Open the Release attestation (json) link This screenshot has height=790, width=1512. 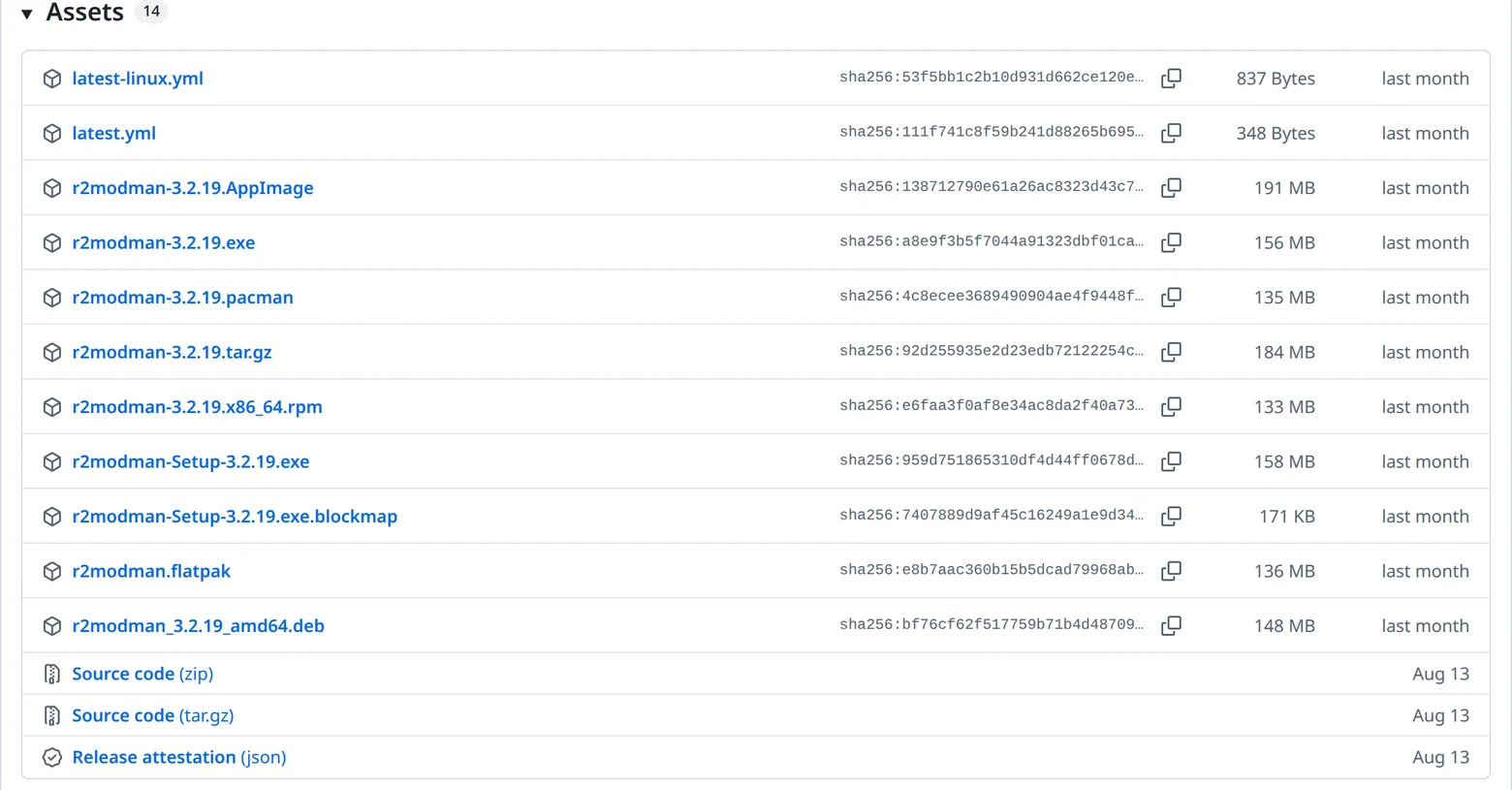[x=179, y=757]
